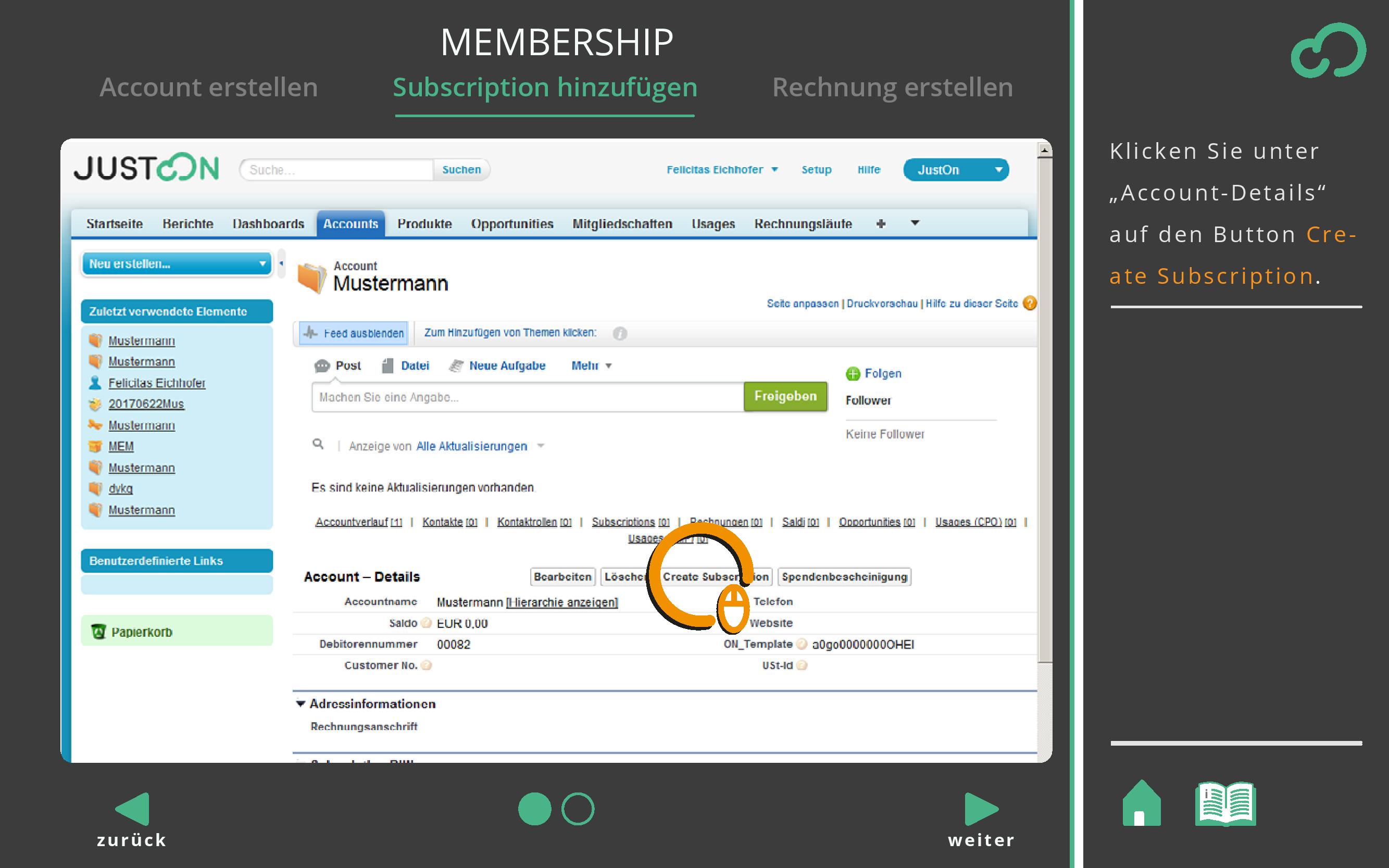Viewport: 1389px width, 868px height.
Task: Open the JustOn app menu dropdown
Action: click(x=956, y=170)
